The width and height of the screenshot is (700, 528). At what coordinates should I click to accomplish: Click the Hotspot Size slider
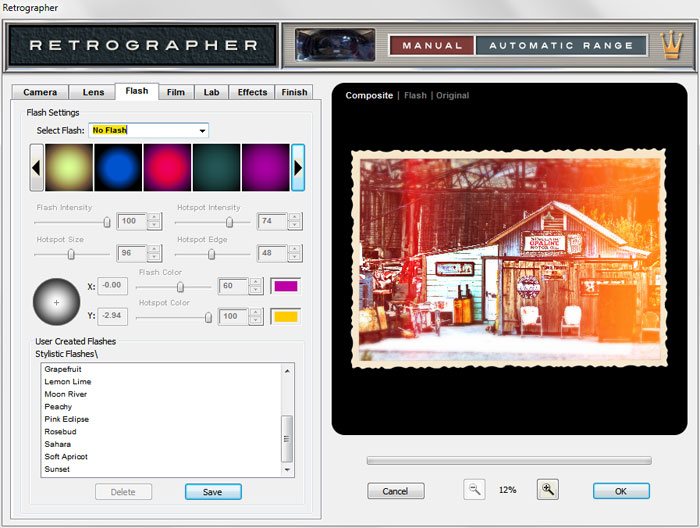pyautogui.click(x=72, y=254)
